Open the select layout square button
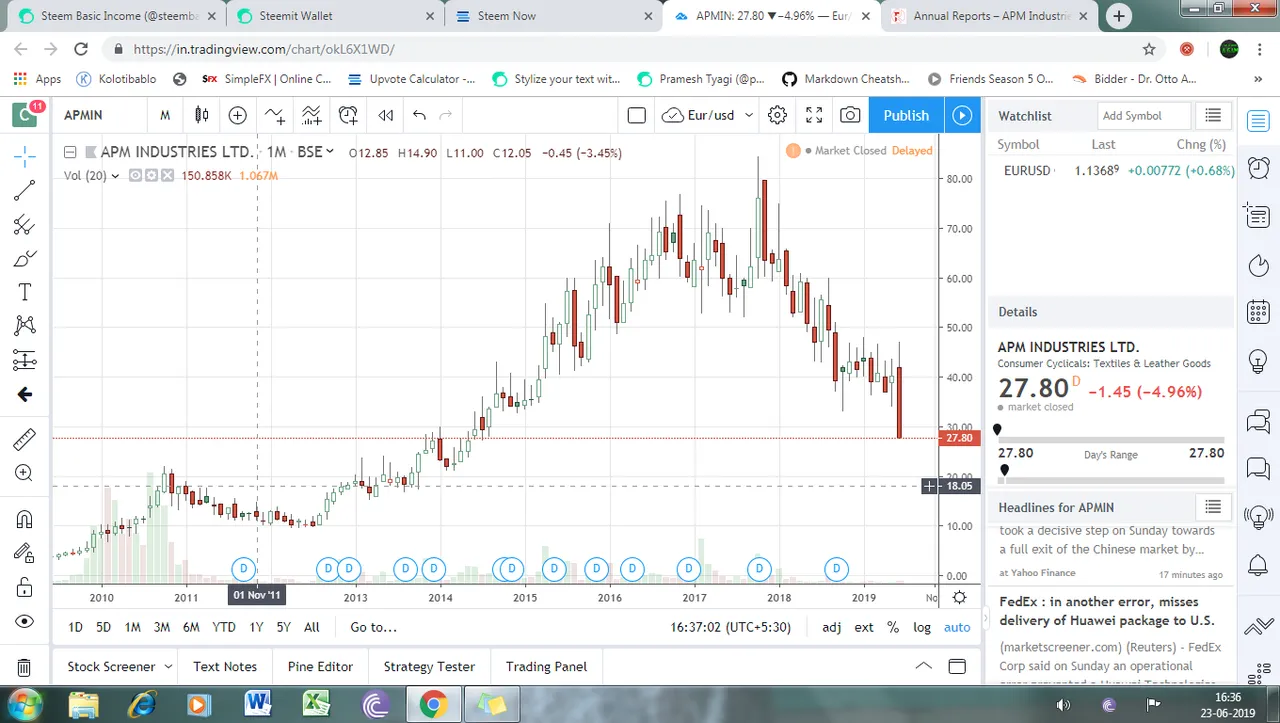The height and width of the screenshot is (723, 1280). 636,115
